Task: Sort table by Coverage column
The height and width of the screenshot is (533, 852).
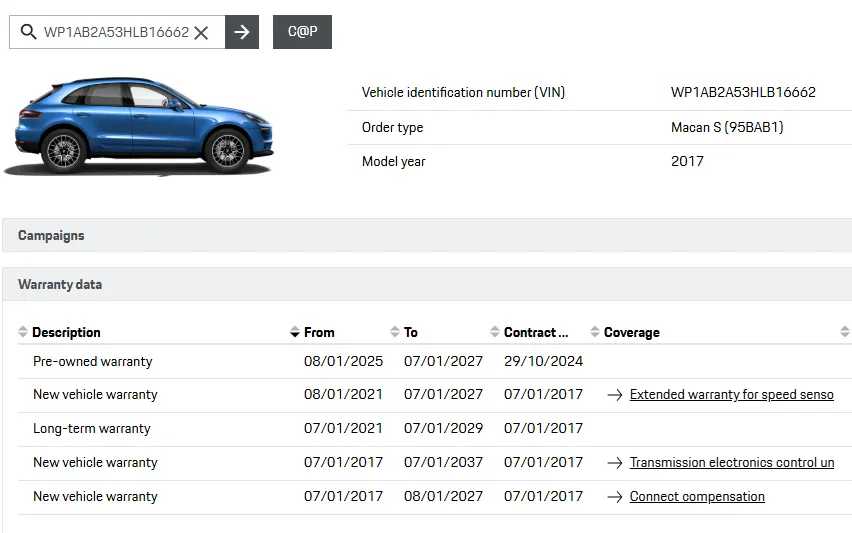Action: click(x=631, y=332)
